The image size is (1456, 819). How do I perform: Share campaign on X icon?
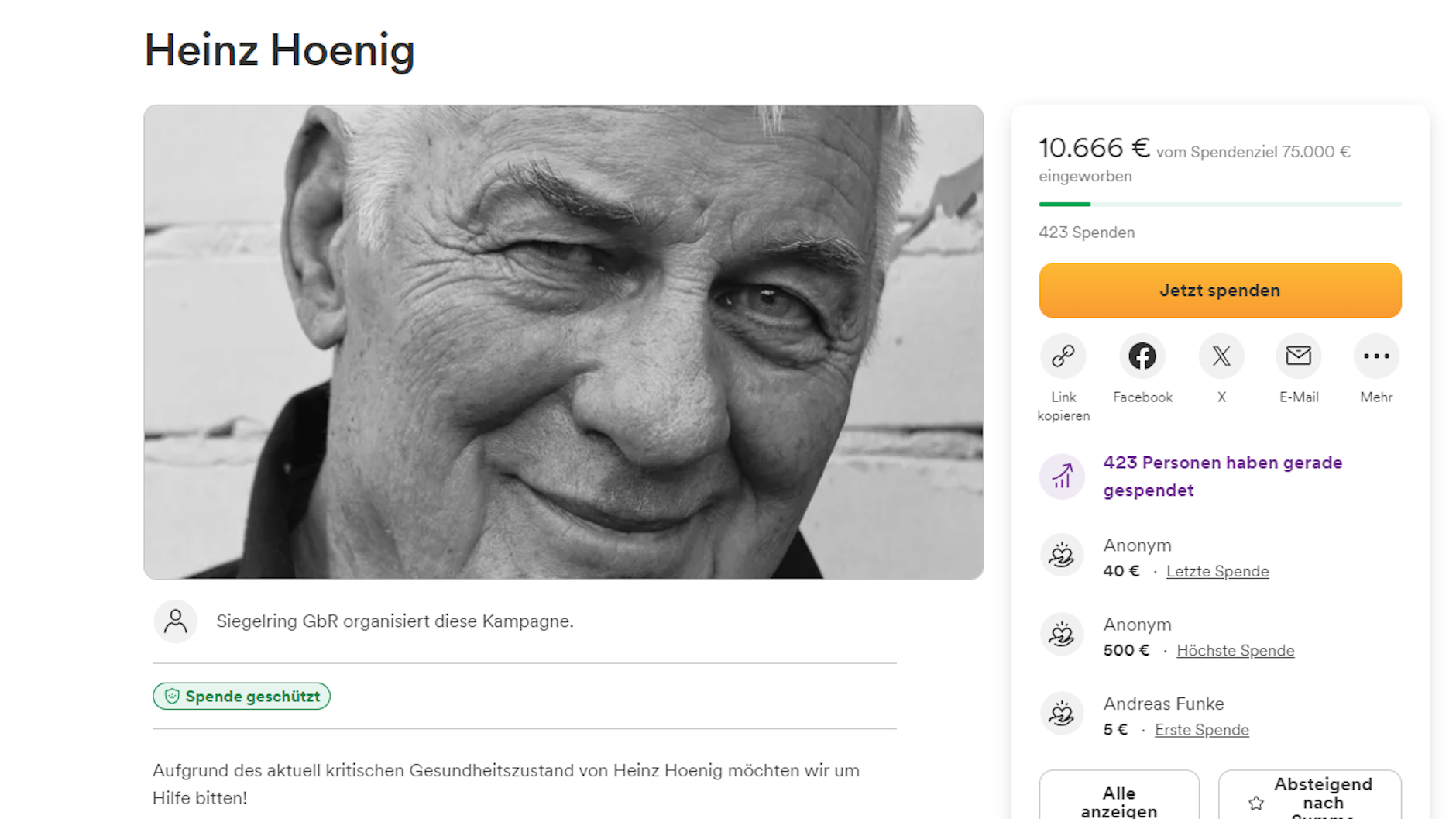[1221, 356]
